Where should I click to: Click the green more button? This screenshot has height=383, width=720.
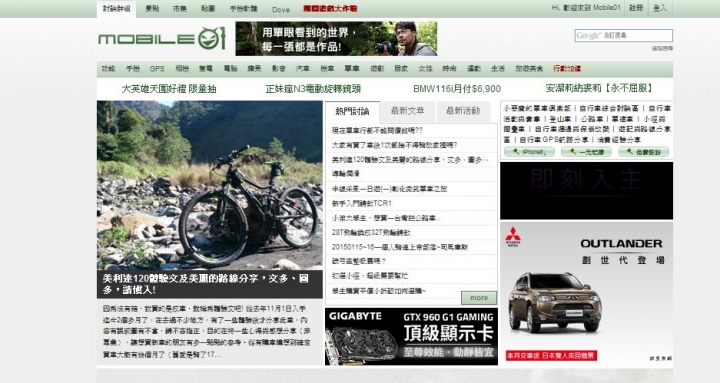pos(479,298)
